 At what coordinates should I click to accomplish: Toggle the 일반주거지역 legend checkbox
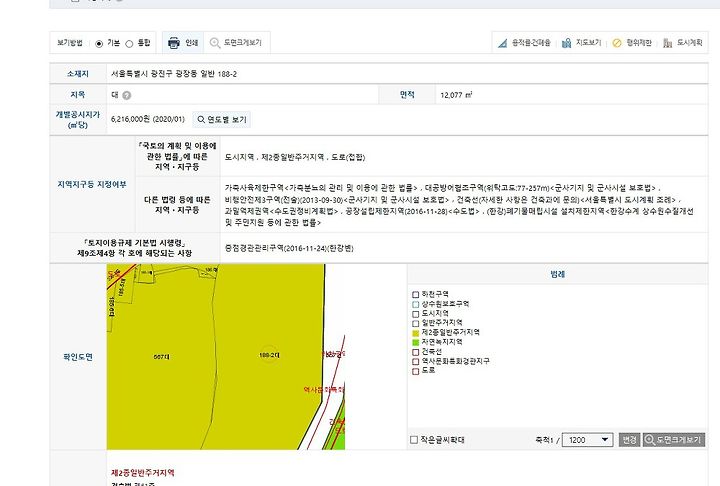416,323
